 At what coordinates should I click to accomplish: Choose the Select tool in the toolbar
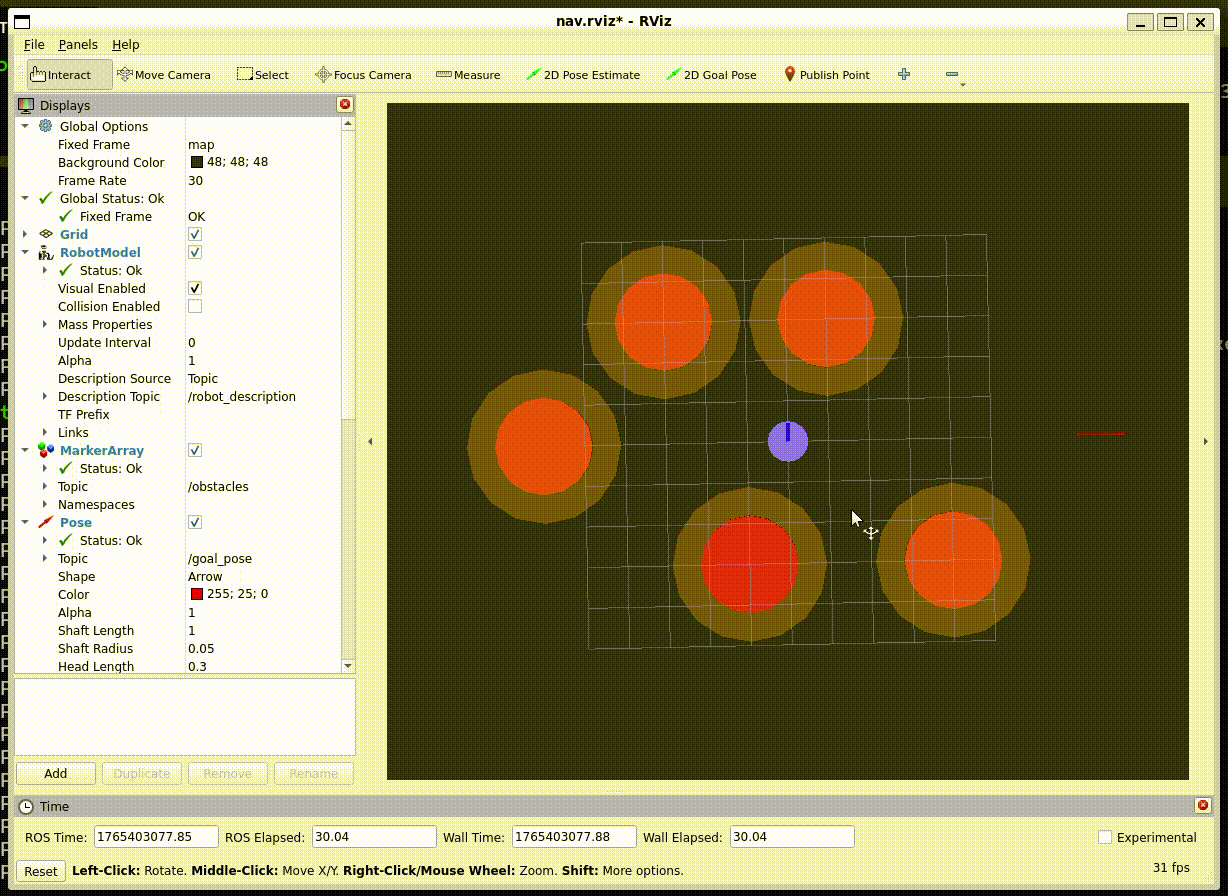tap(262, 74)
